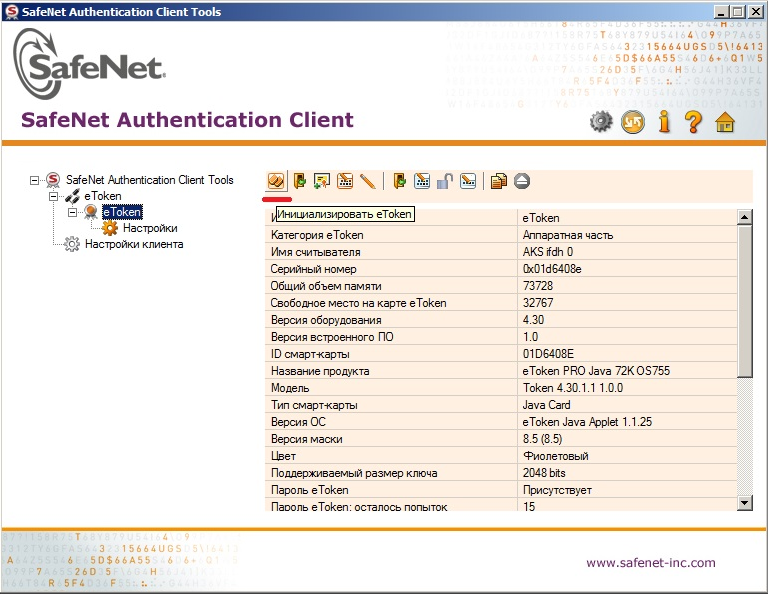The image size is (768, 594).
Task: Click Token 4.30.1.1 1.0.0 value
Action: point(573,388)
